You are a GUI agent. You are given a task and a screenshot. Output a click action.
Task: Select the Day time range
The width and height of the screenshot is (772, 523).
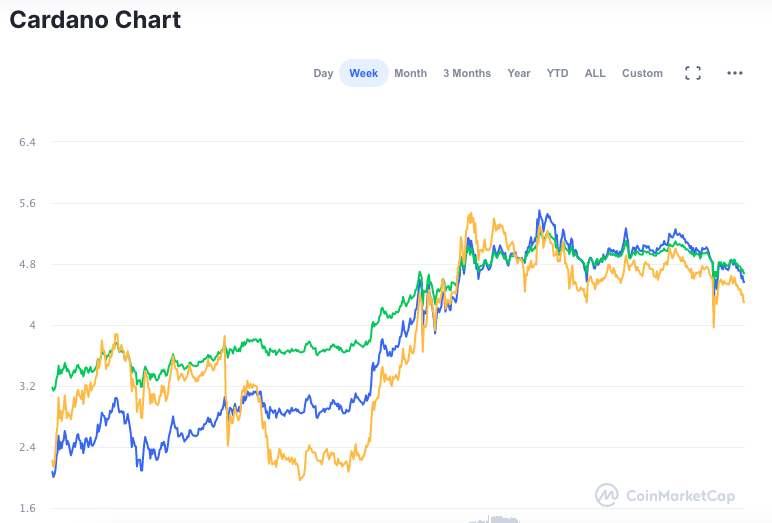pyautogui.click(x=323, y=73)
